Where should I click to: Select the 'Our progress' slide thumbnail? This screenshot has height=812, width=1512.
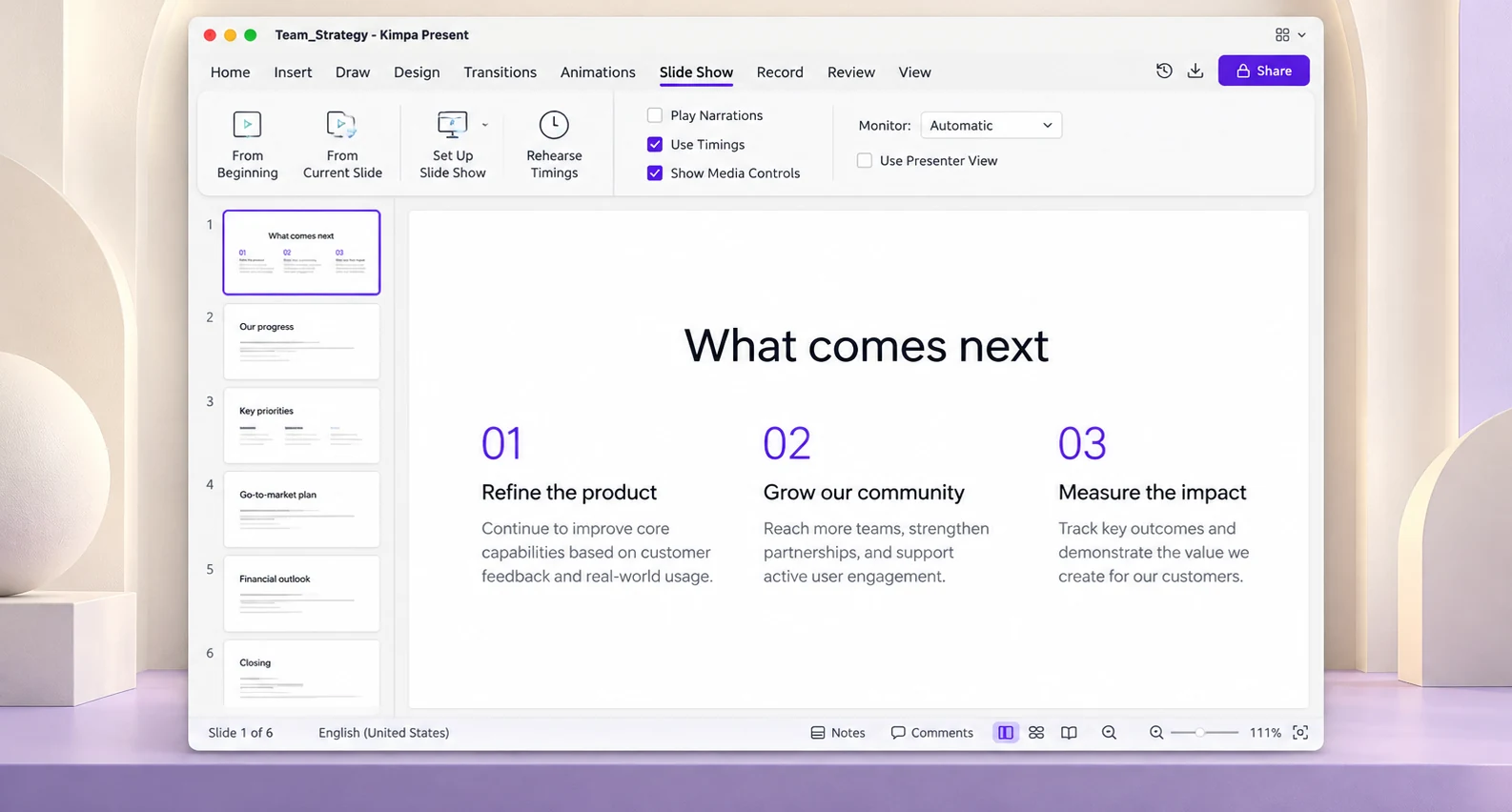coord(301,341)
